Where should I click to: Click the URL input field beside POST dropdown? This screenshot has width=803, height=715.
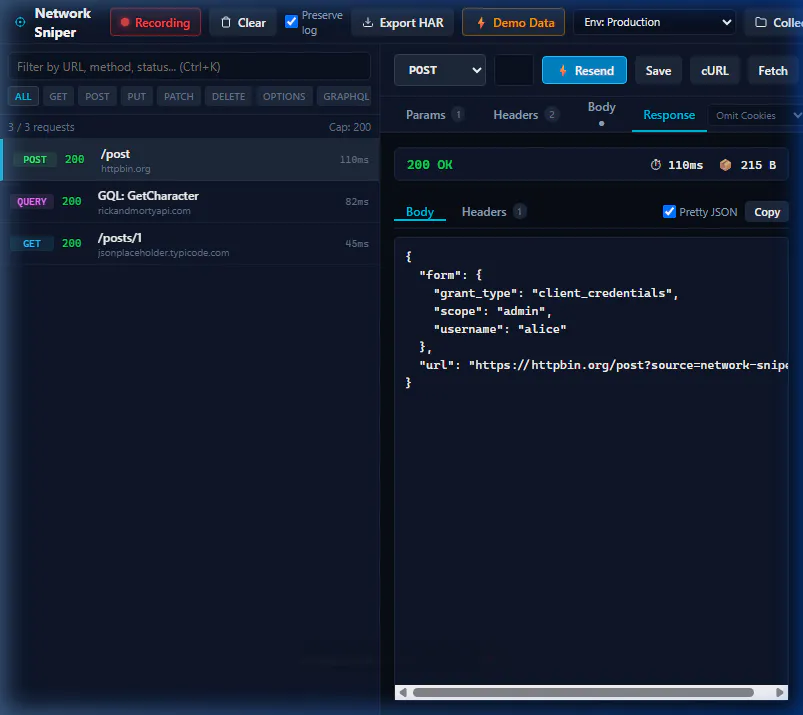514,70
